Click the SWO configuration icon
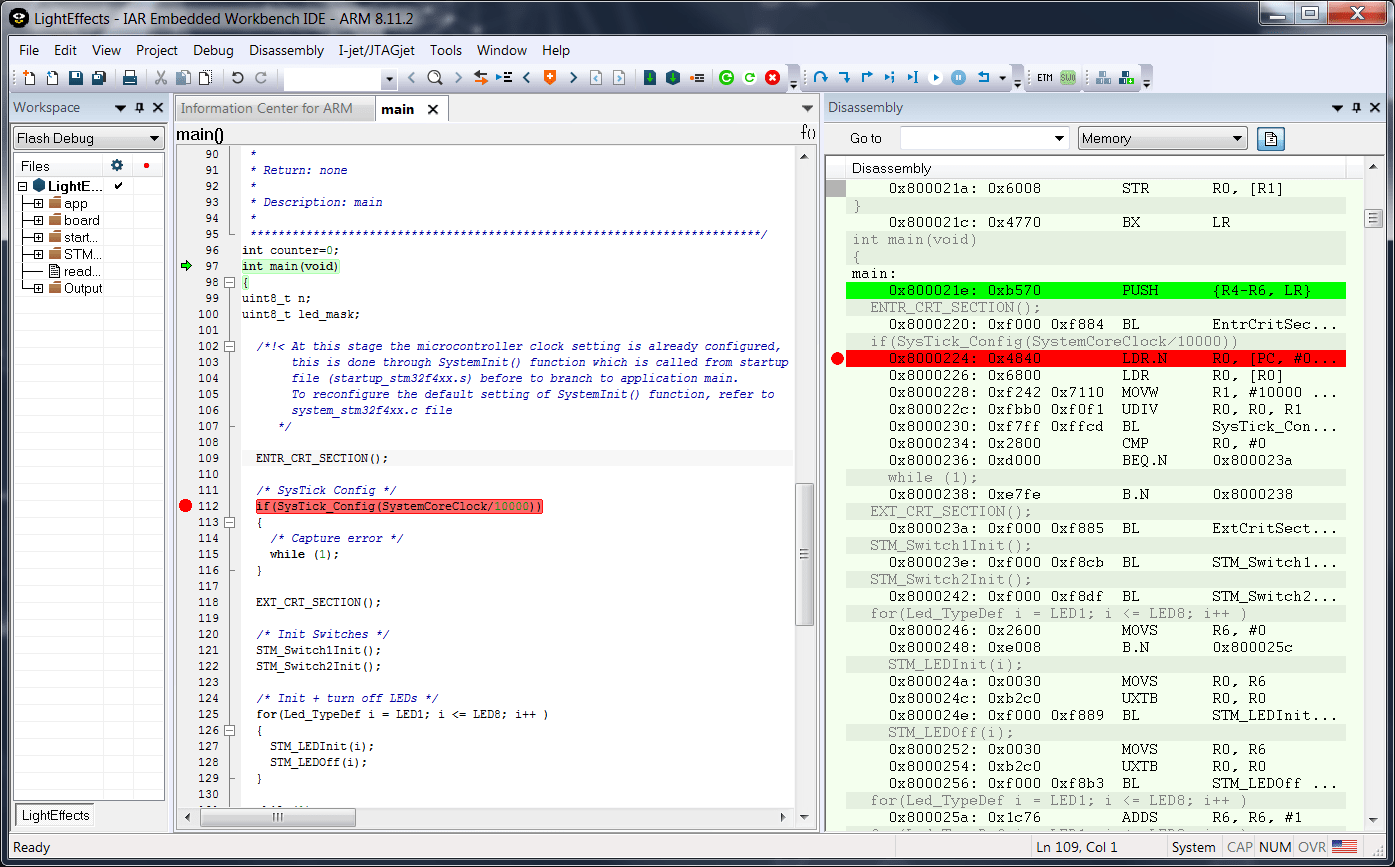1395x867 pixels. [1069, 77]
